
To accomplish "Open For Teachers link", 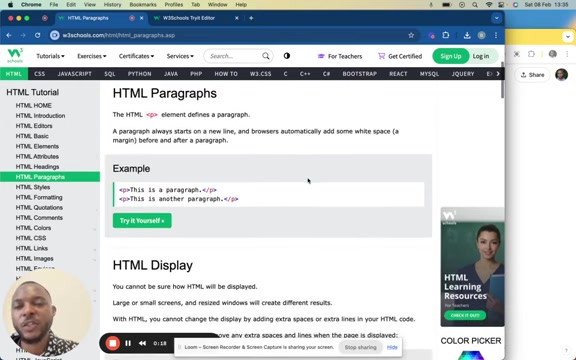I will tap(340, 56).
